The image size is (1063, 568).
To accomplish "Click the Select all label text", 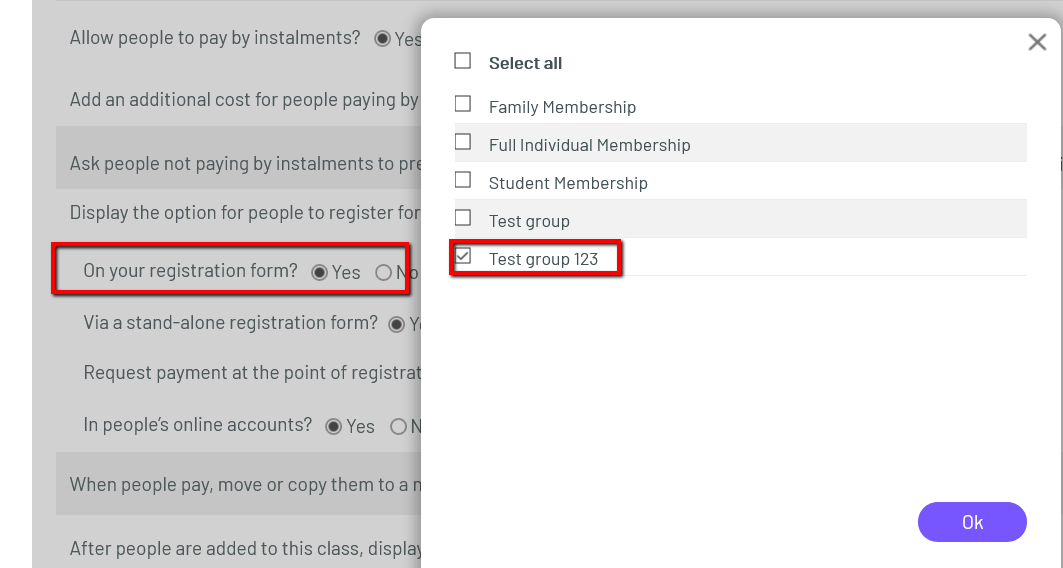I will [x=525, y=63].
